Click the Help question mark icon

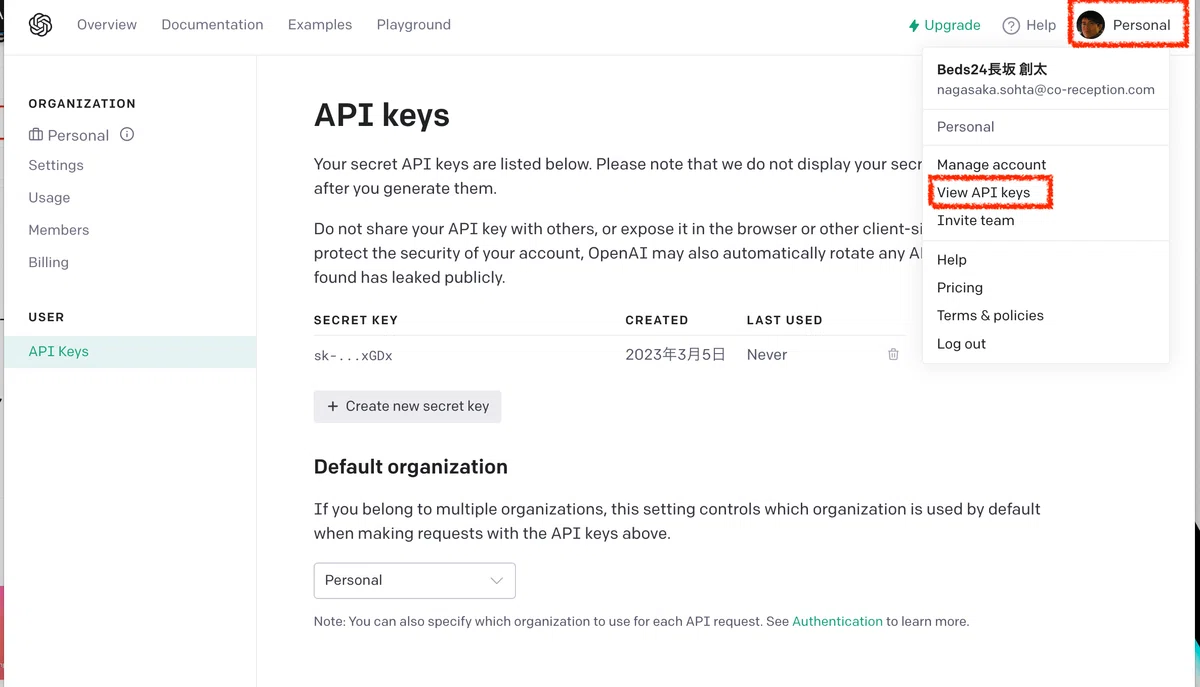coord(1011,25)
